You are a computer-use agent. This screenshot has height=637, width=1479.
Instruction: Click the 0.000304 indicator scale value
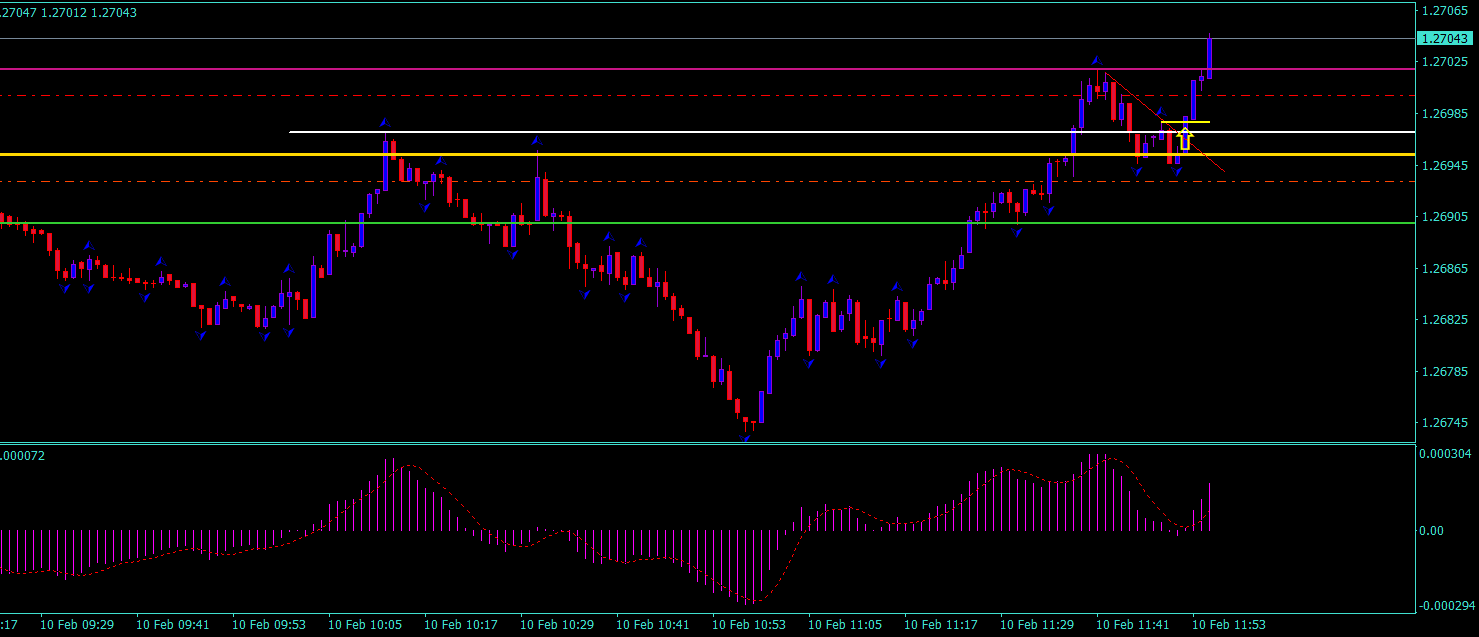click(1446, 454)
